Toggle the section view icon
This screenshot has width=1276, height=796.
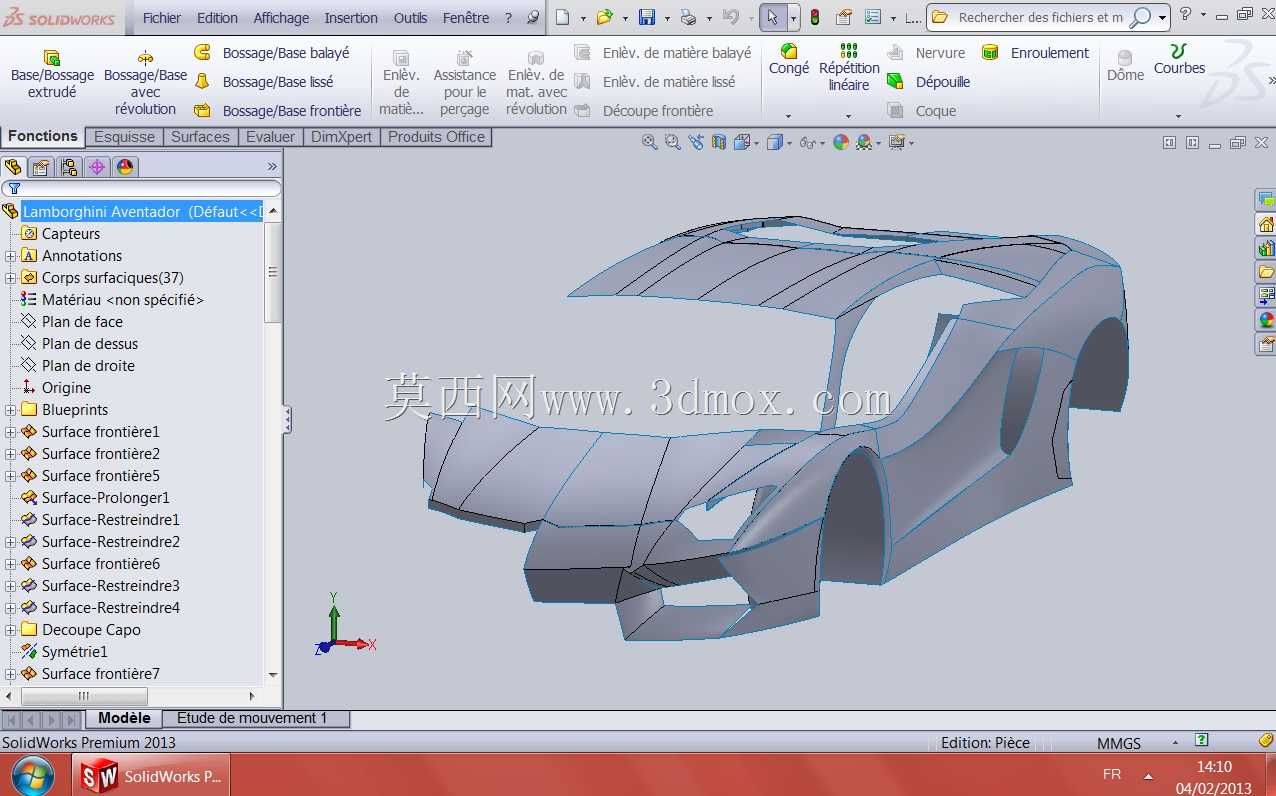(719, 143)
